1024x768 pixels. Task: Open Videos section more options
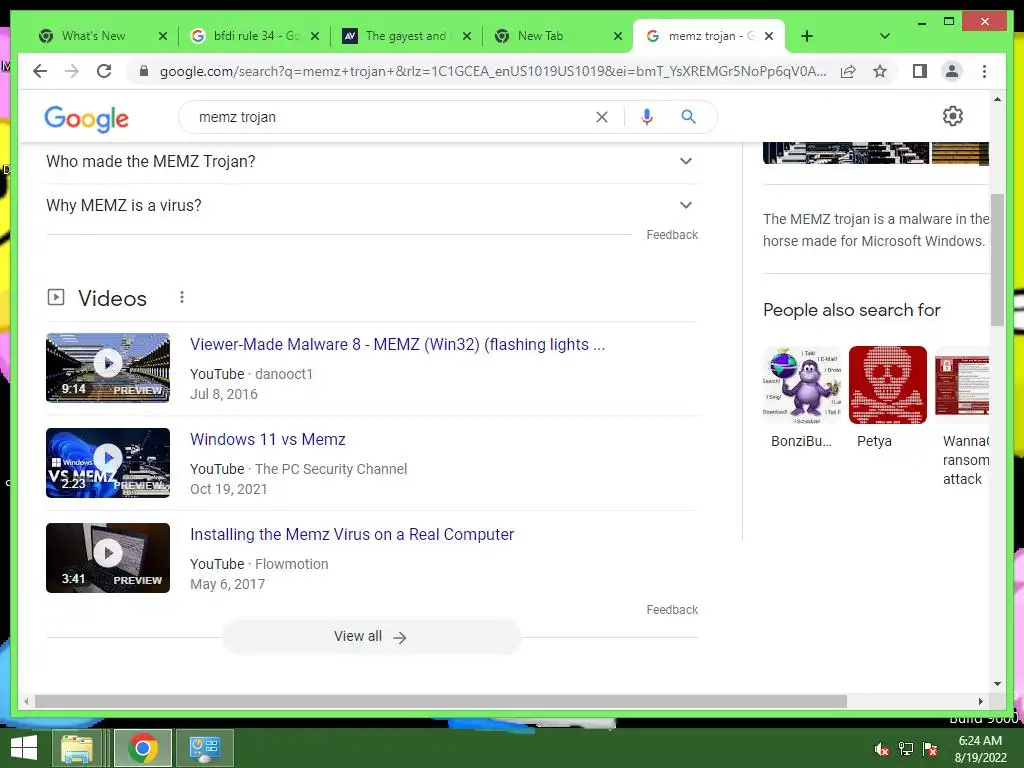point(182,298)
